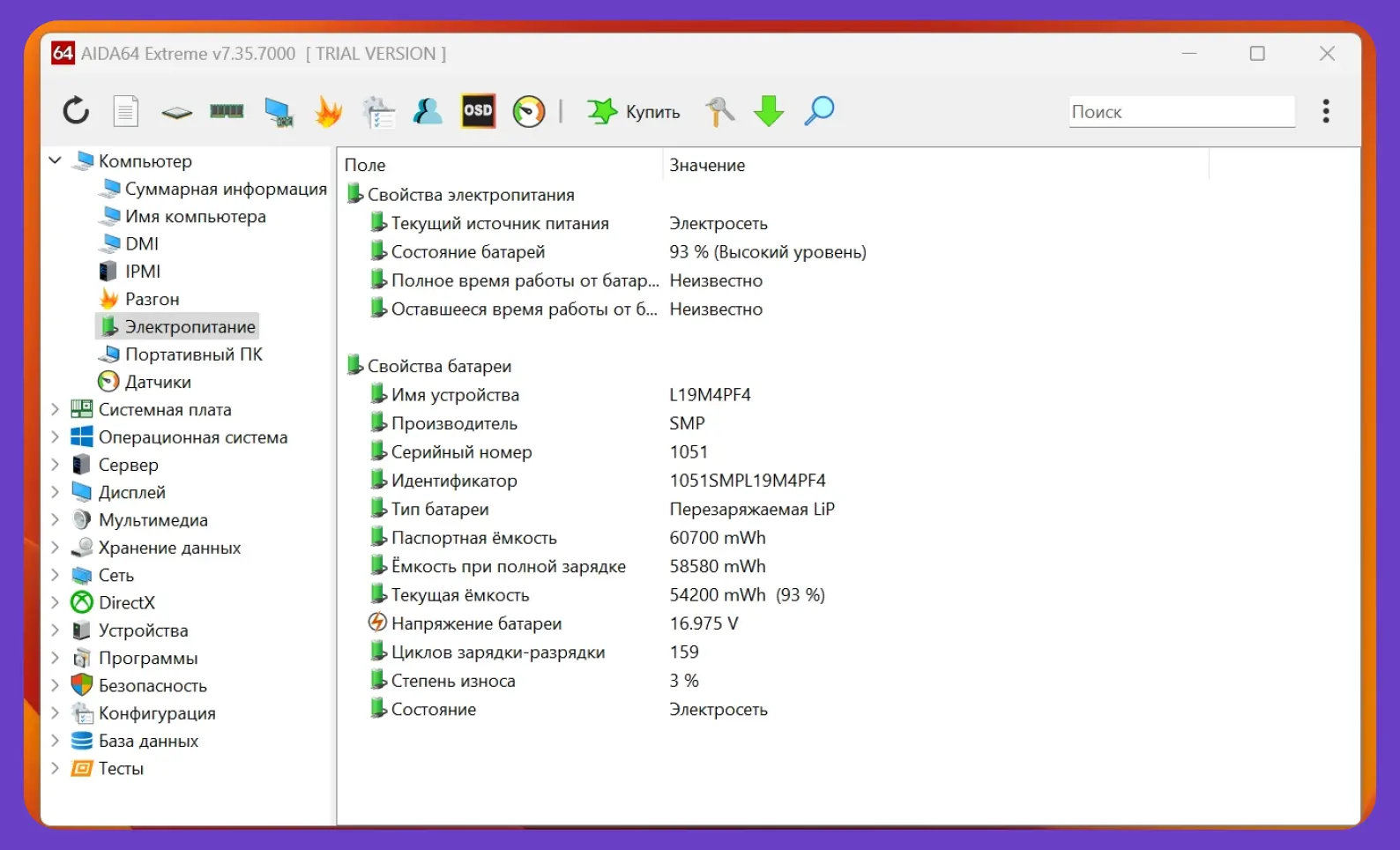Image resolution: width=1400 pixels, height=850 pixels.
Task: Click the memory module toolbar icon
Action: pos(227,111)
